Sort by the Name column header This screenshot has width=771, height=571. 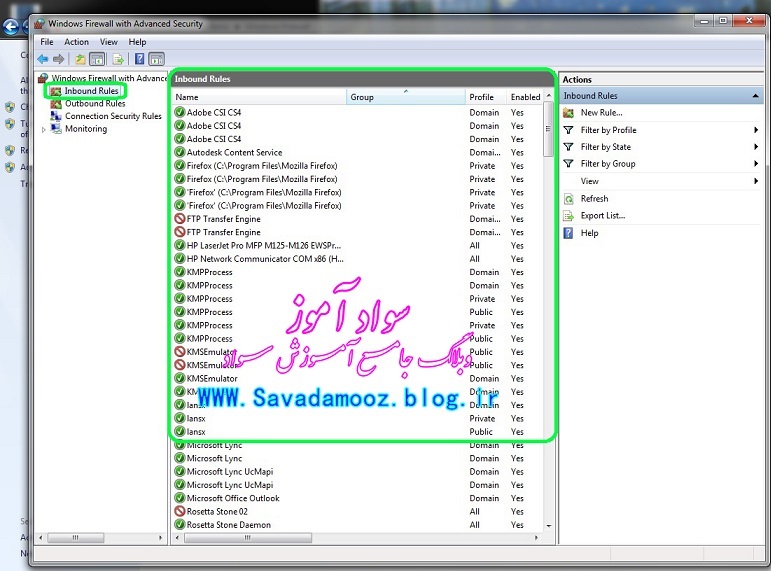coord(259,97)
